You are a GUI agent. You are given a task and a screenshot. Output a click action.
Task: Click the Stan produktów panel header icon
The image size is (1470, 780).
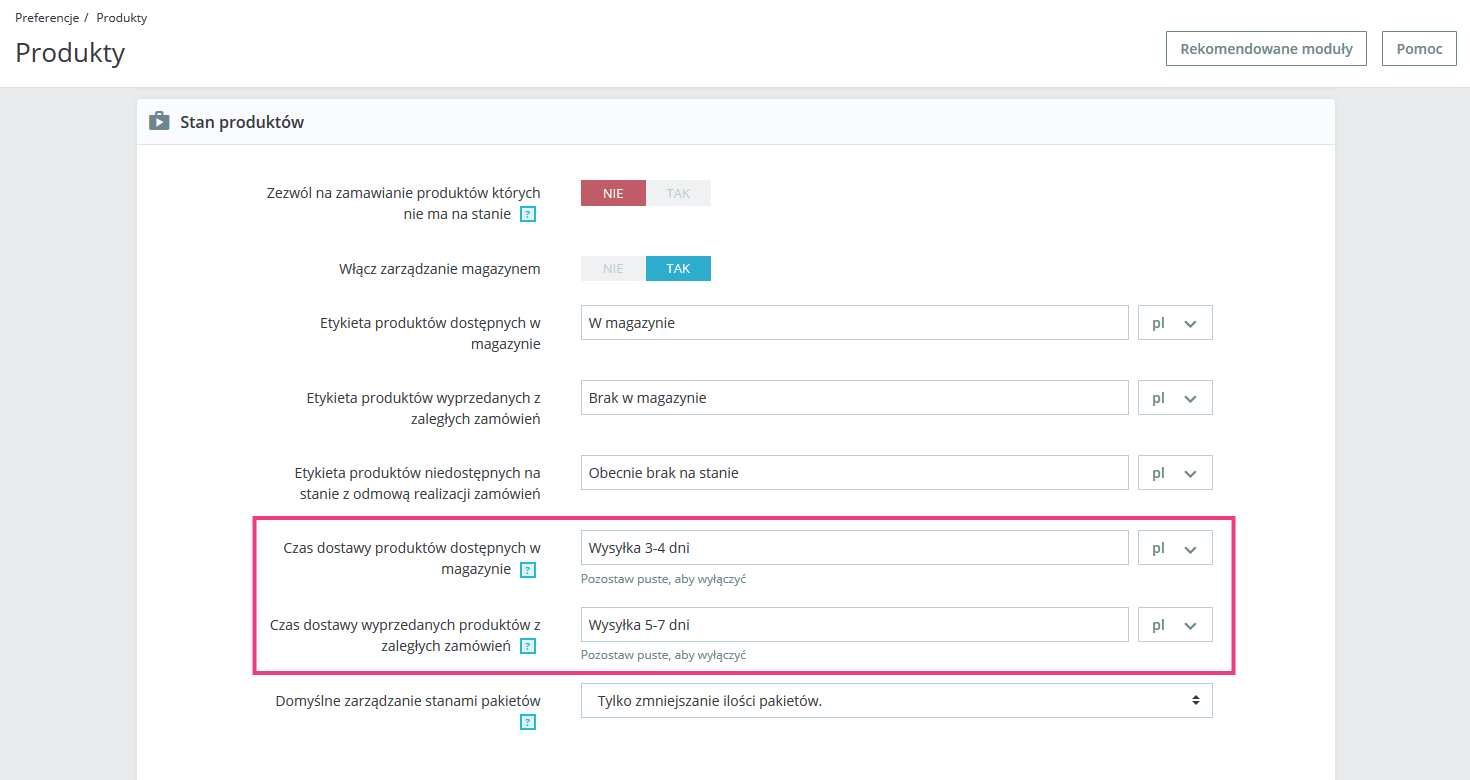tap(159, 122)
